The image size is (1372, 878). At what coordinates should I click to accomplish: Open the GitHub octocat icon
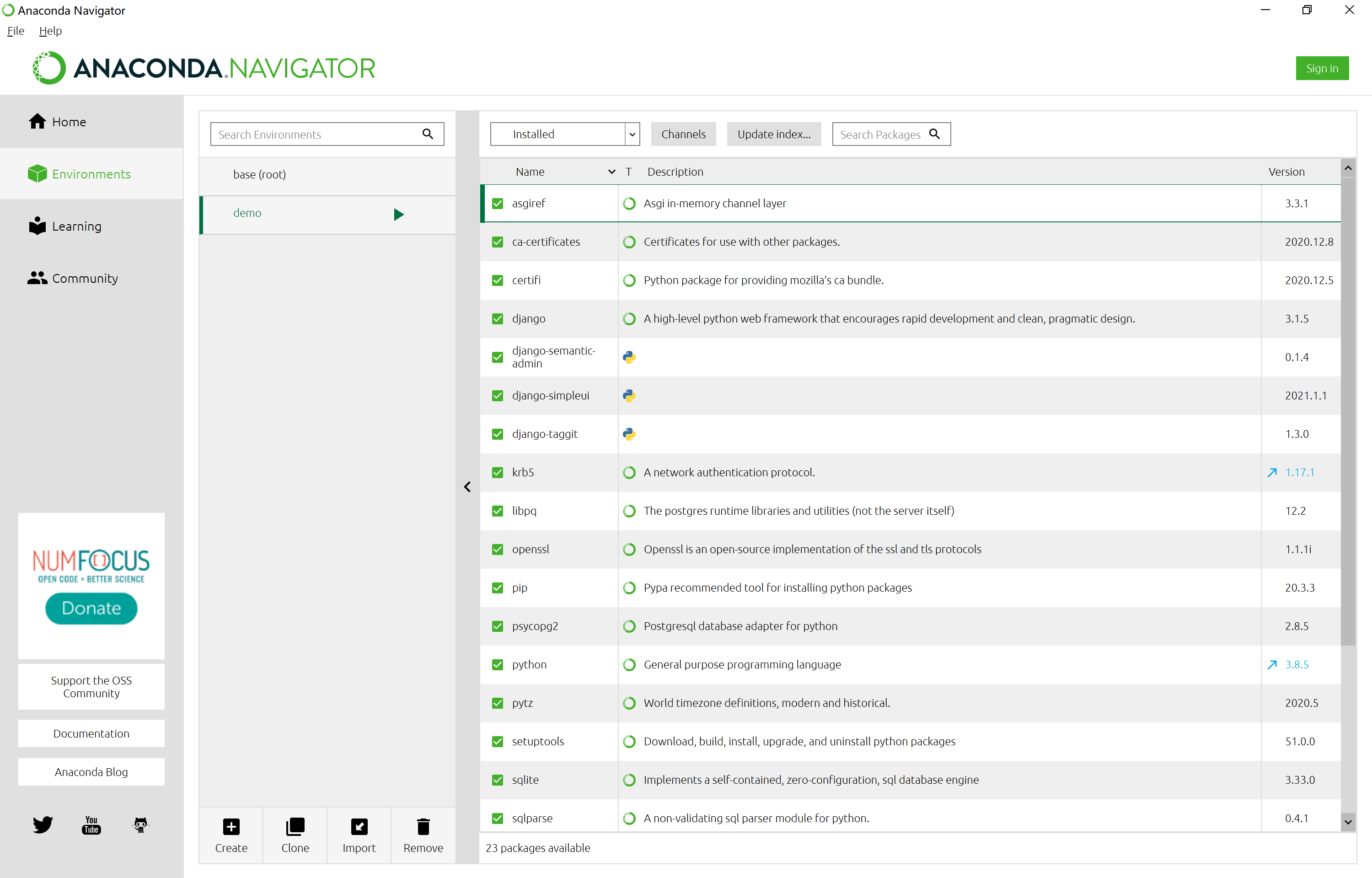point(140,824)
